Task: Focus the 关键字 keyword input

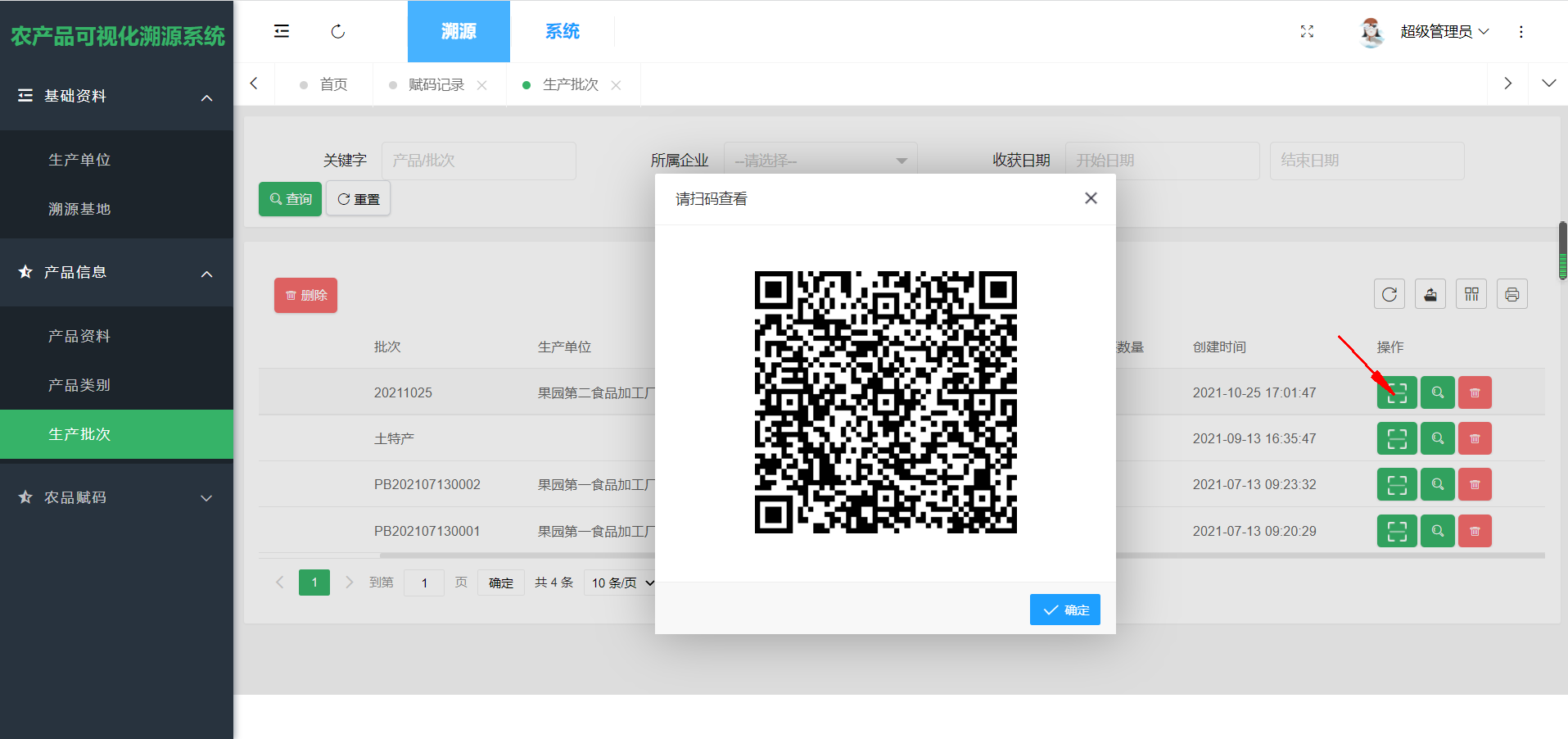Action: [x=479, y=161]
